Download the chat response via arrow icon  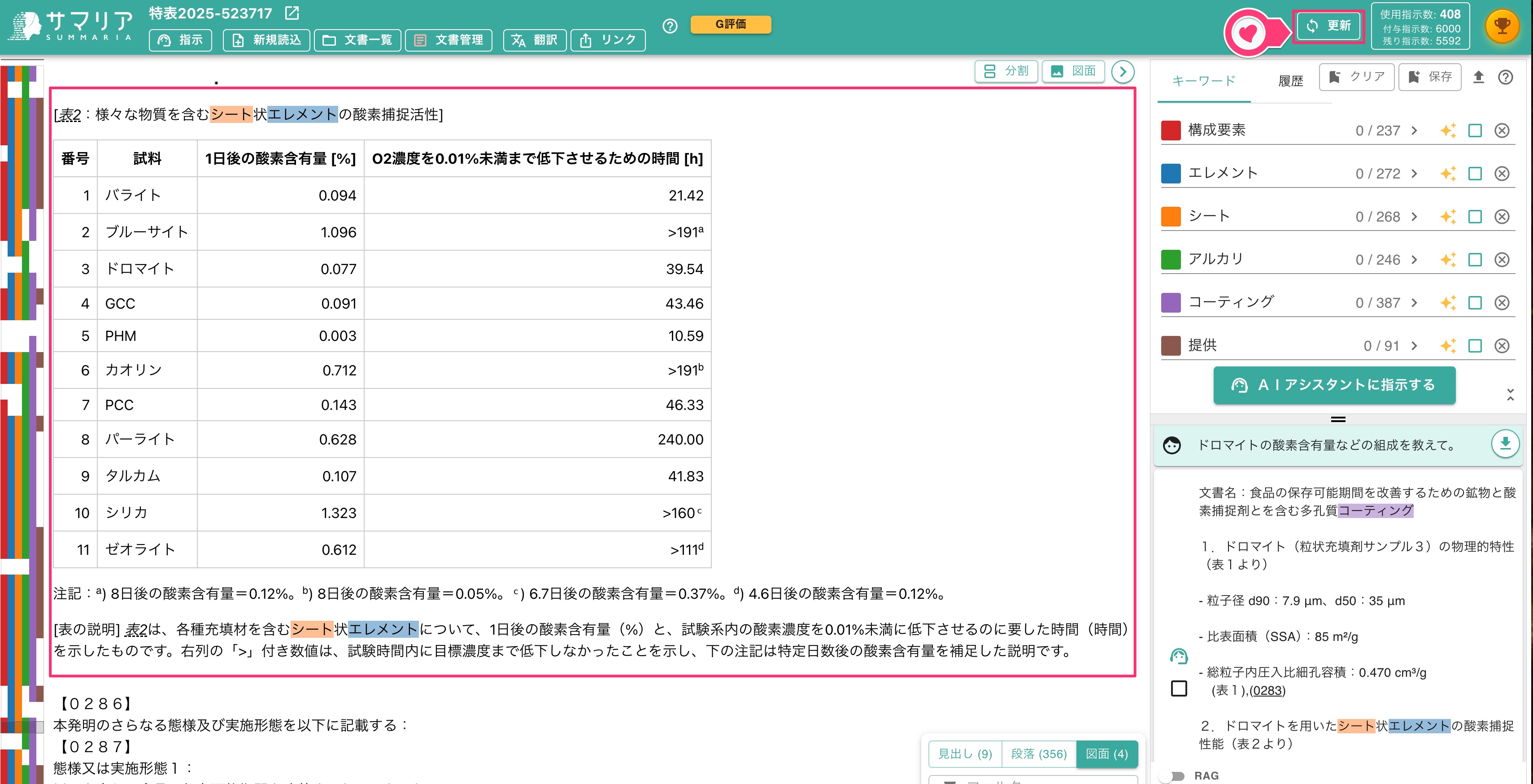[1505, 444]
